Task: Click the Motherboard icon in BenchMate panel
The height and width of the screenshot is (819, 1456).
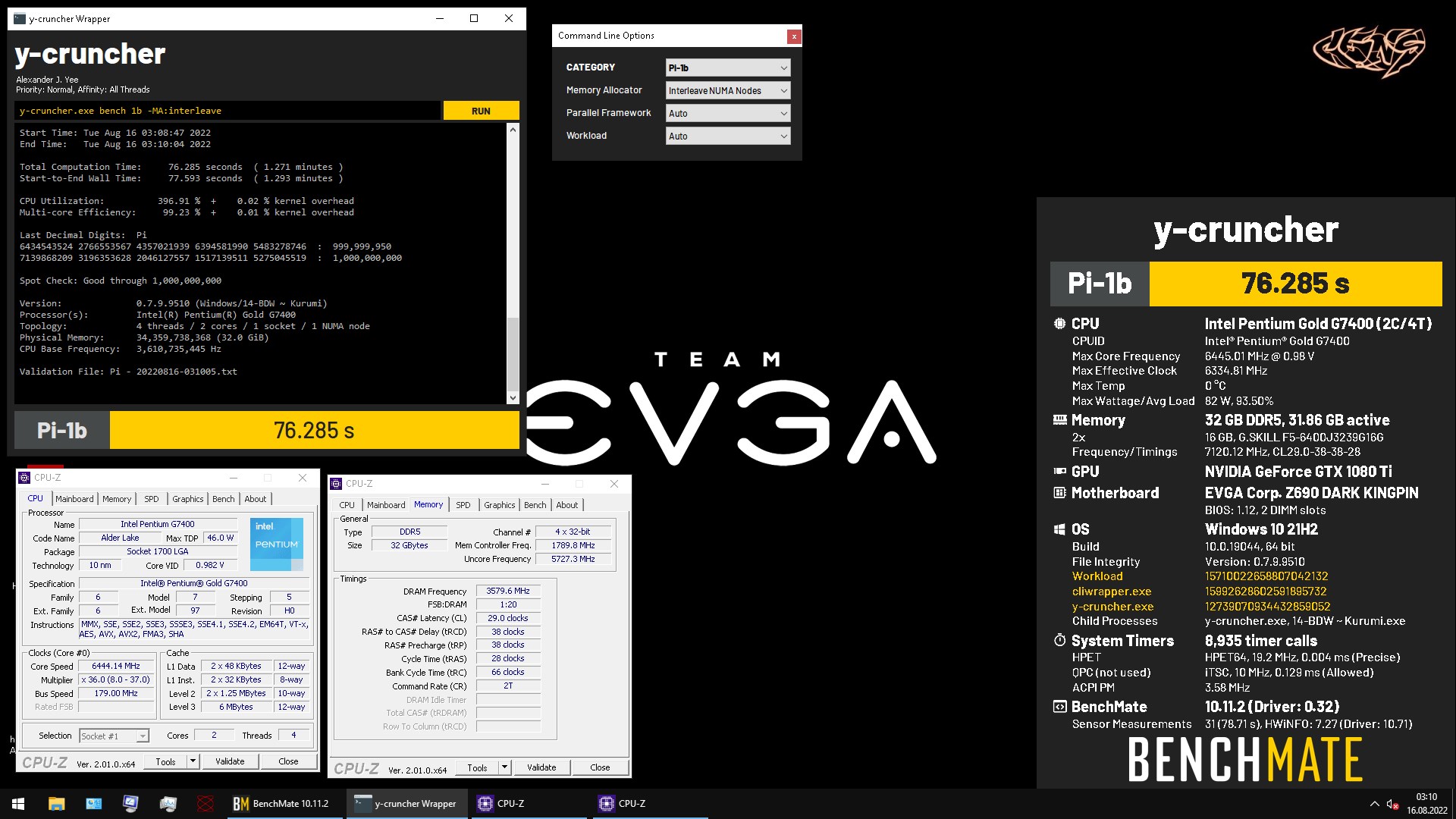Action: click(x=1059, y=493)
